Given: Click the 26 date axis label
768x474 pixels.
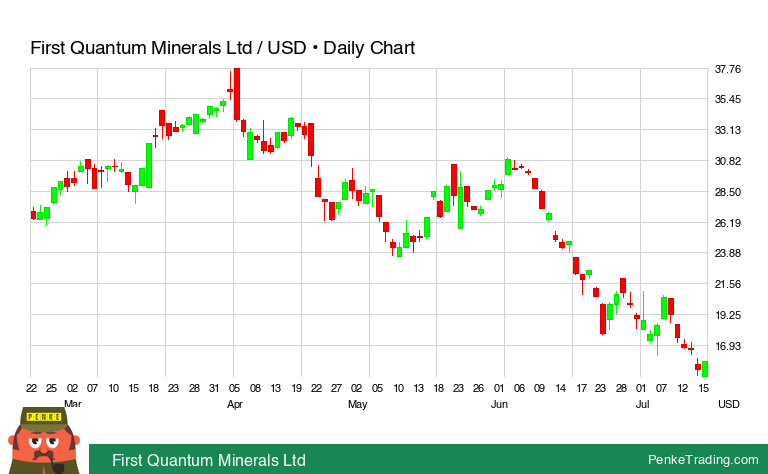Looking at the screenshot, I should [x=478, y=388].
